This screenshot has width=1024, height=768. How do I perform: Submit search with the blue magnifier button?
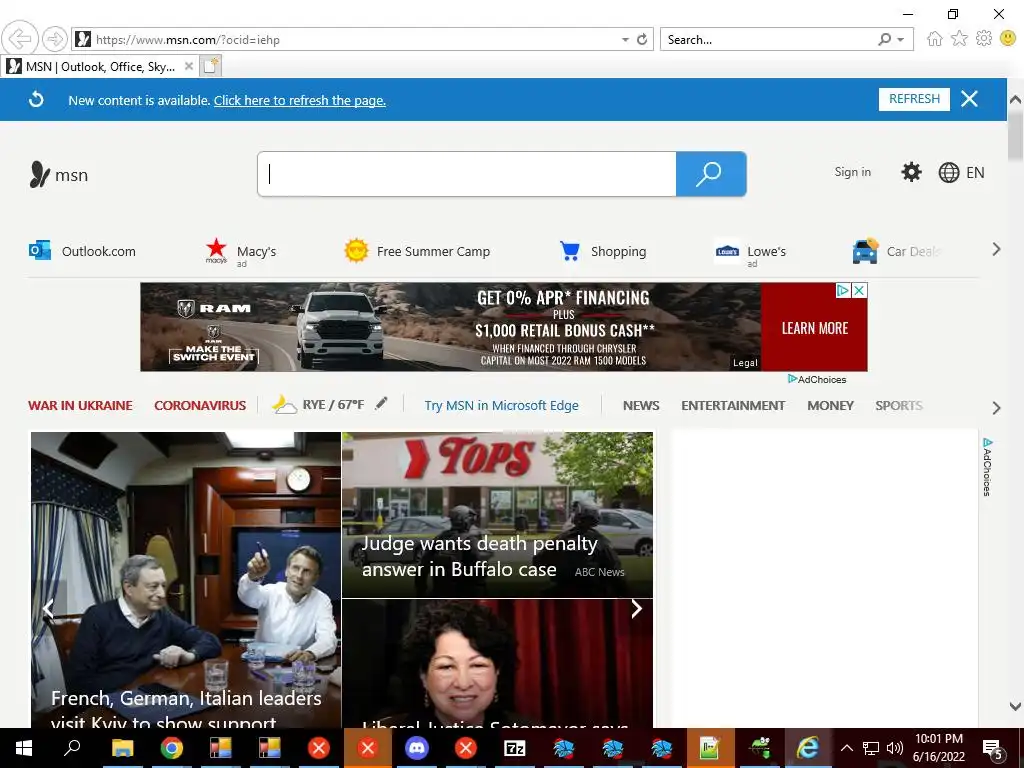(x=711, y=174)
